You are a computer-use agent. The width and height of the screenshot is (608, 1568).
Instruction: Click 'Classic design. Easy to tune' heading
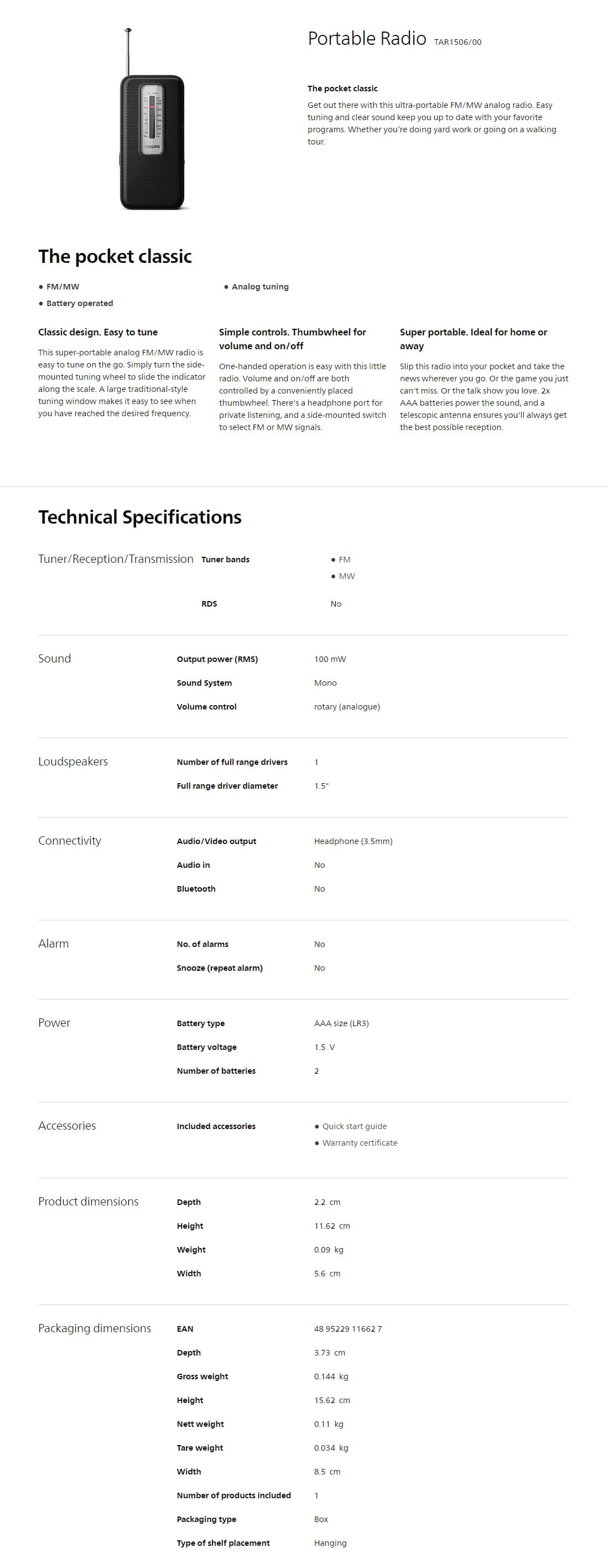pyautogui.click(x=98, y=332)
